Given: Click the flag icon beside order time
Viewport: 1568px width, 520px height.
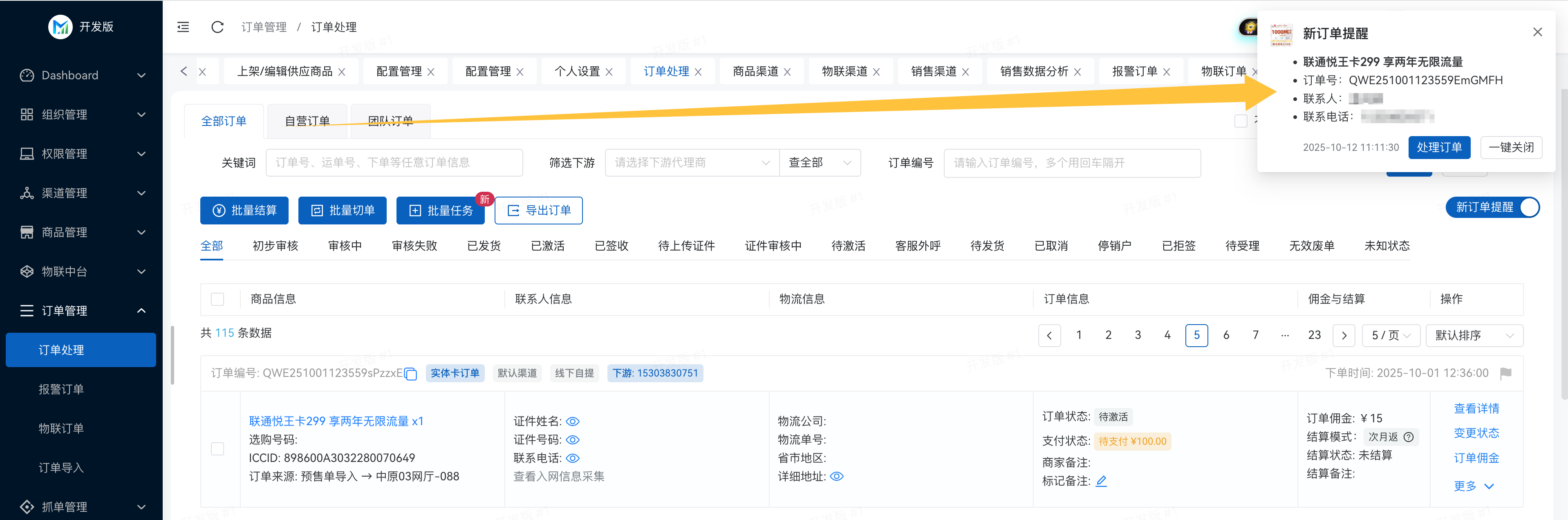Looking at the screenshot, I should click(1506, 373).
